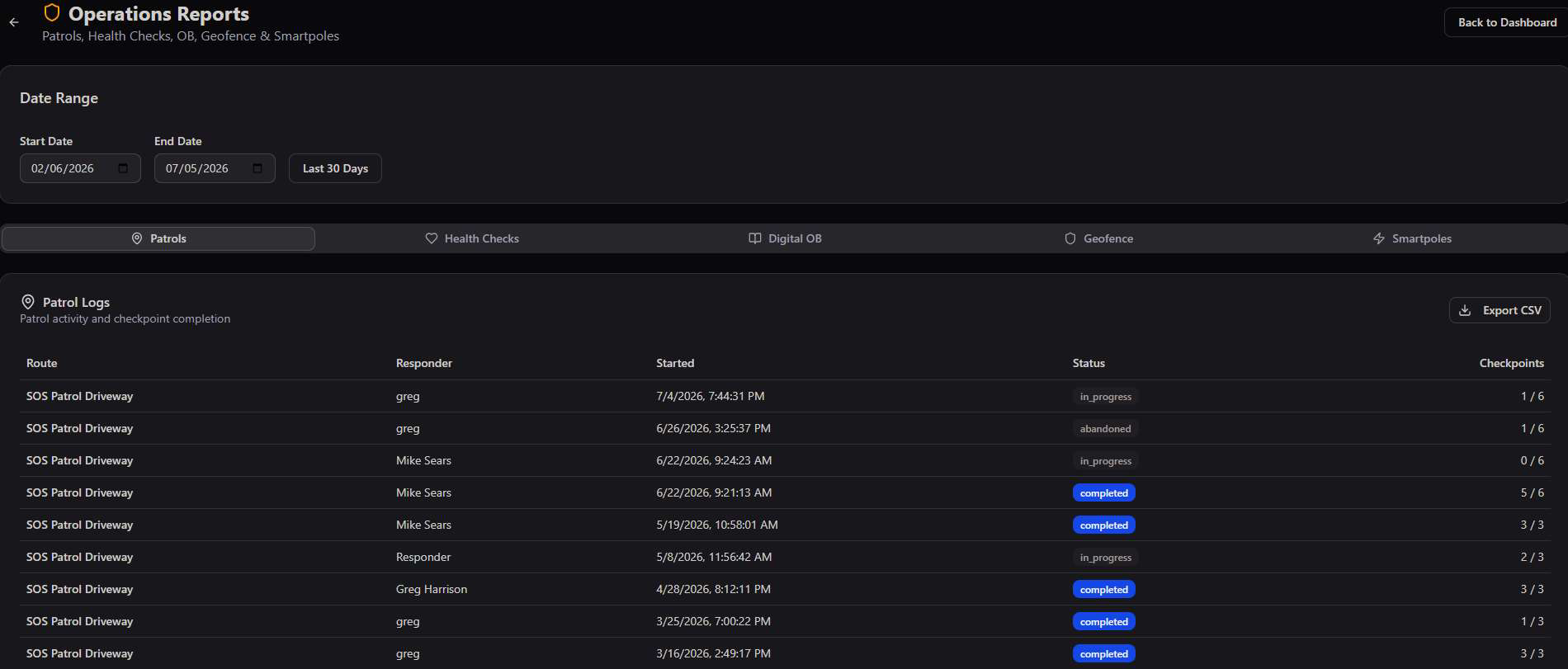The width and height of the screenshot is (1568, 669).
Task: Open the Start Date calendar picker icon
Action: (x=123, y=168)
